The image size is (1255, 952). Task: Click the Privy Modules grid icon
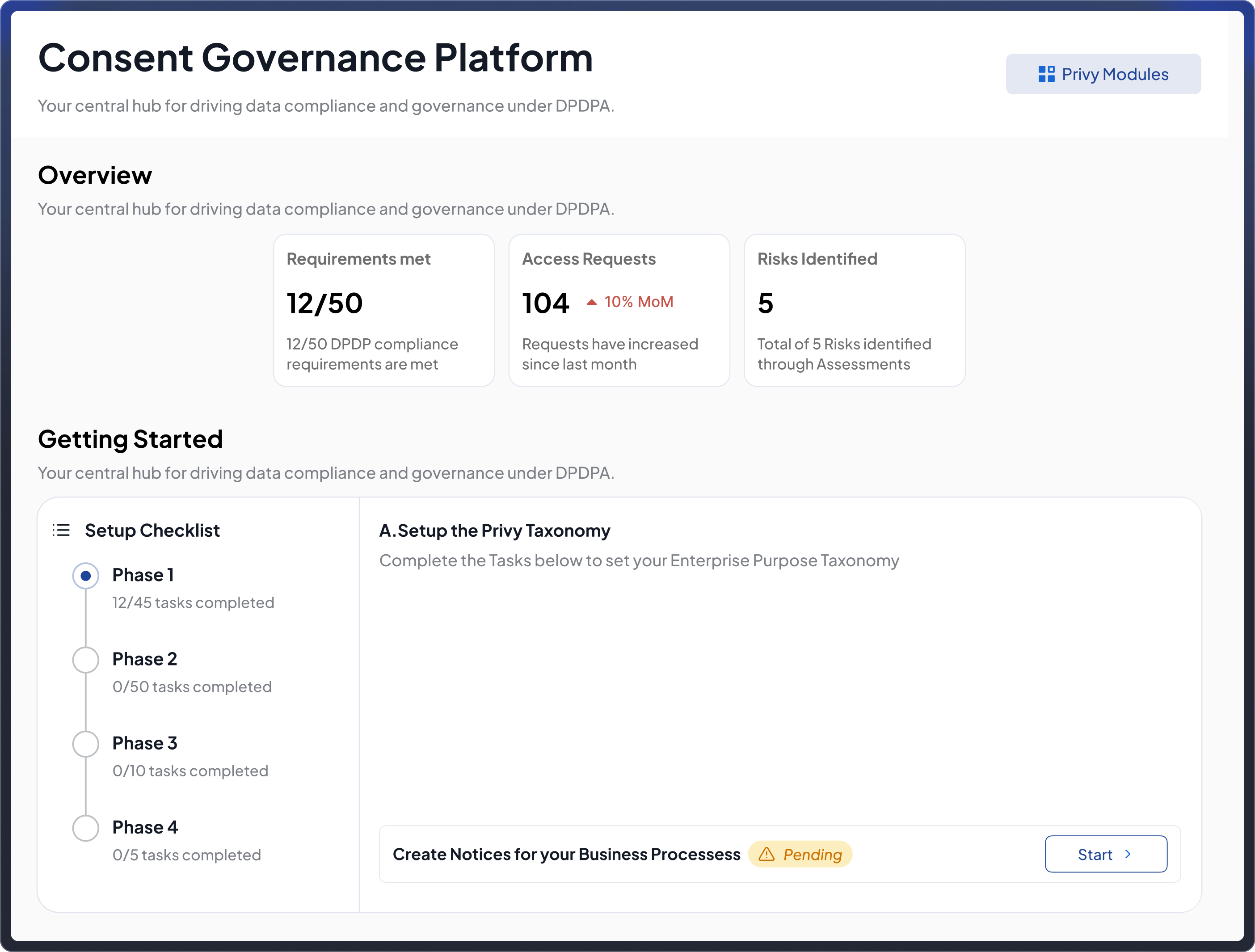click(1046, 74)
